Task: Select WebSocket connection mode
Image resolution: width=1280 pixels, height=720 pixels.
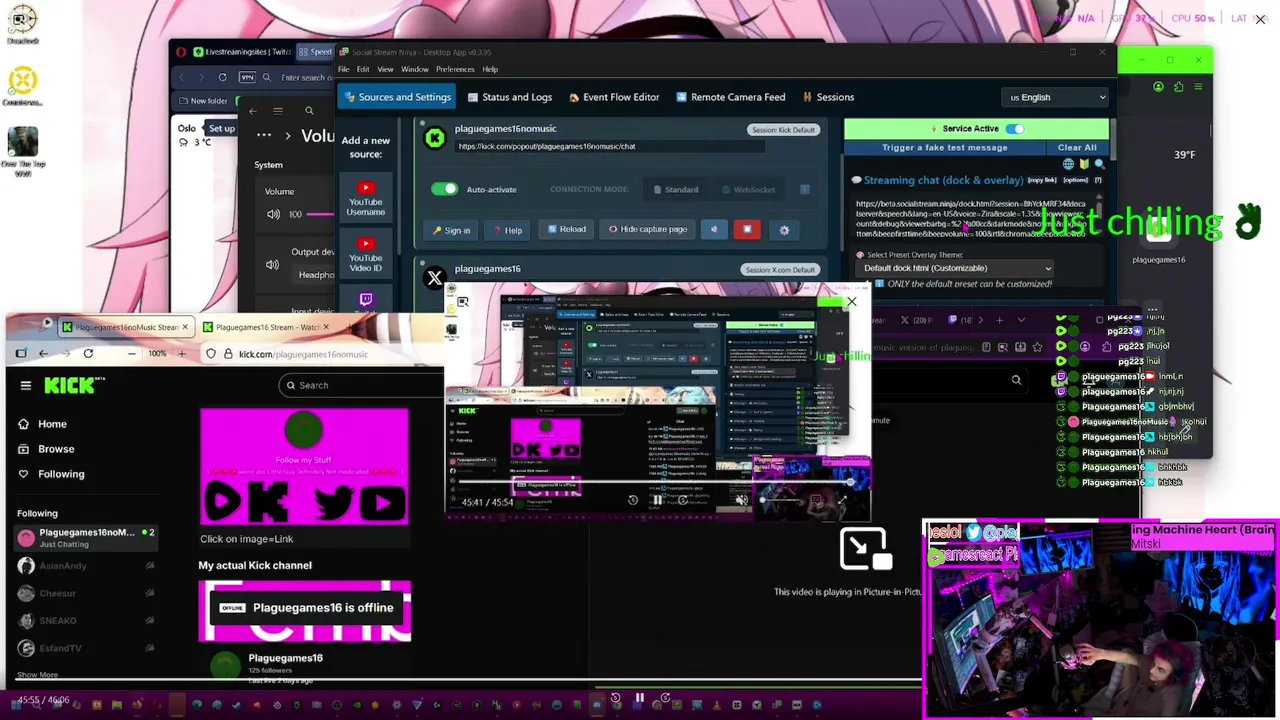Action: coord(749,189)
